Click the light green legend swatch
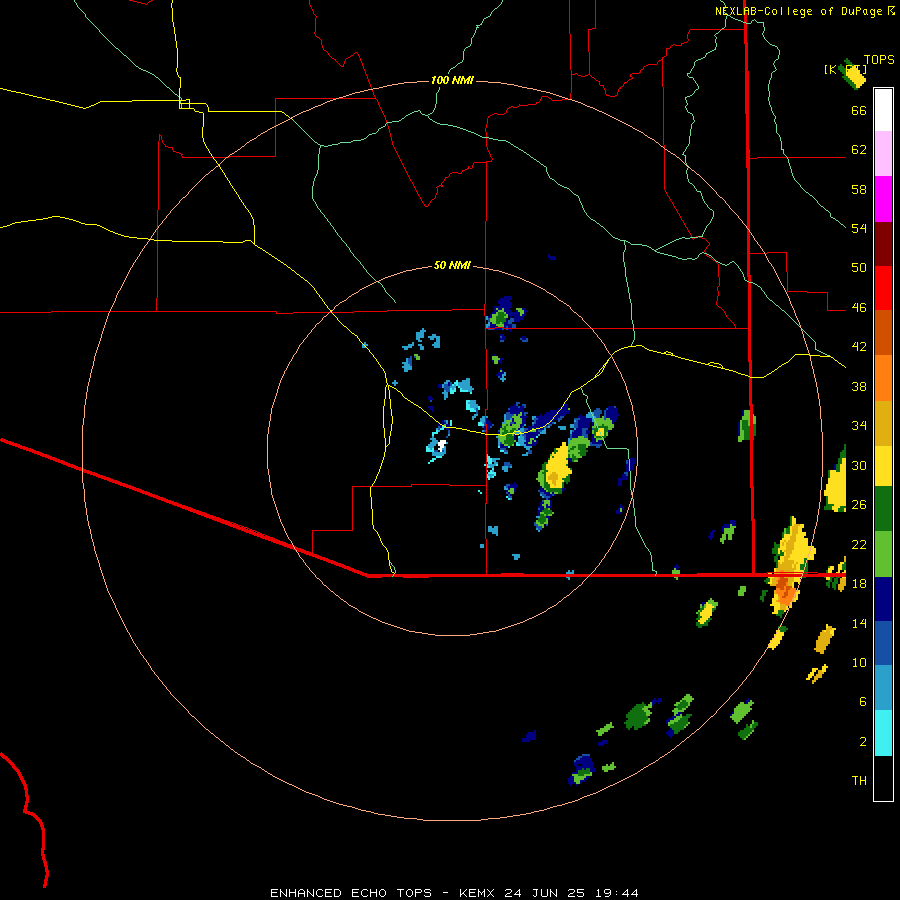This screenshot has width=900, height=900. pos(883,553)
